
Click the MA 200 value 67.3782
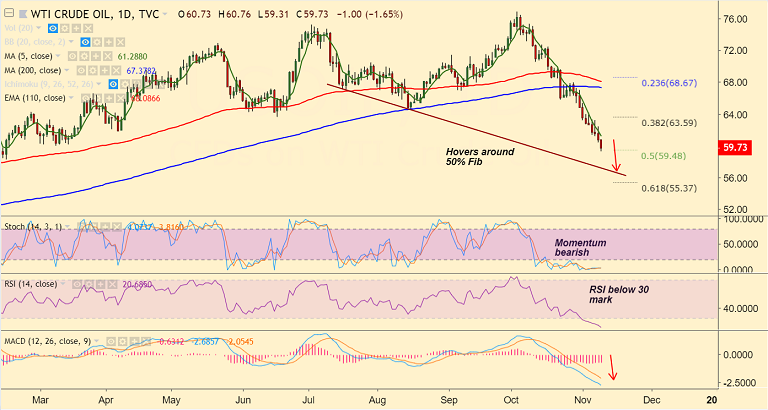point(141,71)
